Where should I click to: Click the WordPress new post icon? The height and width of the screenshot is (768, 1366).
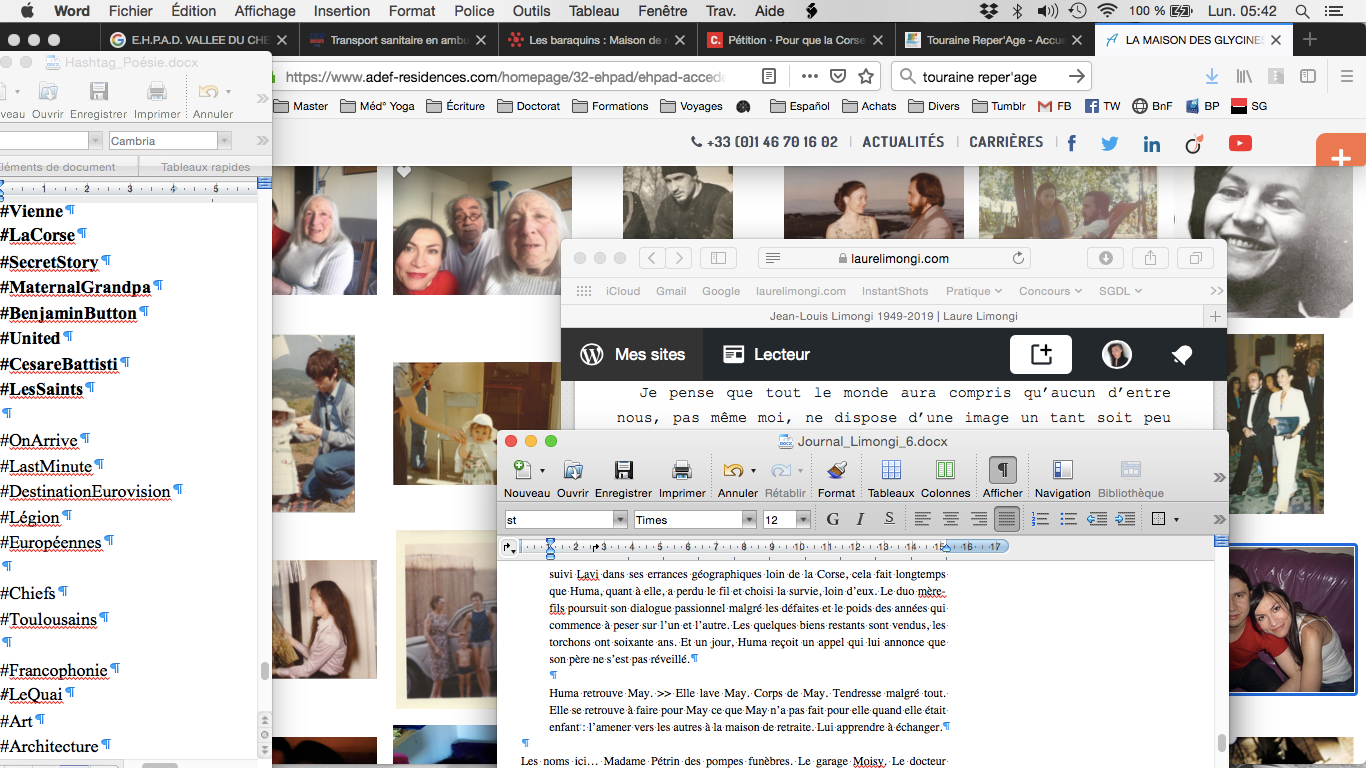[1041, 354]
